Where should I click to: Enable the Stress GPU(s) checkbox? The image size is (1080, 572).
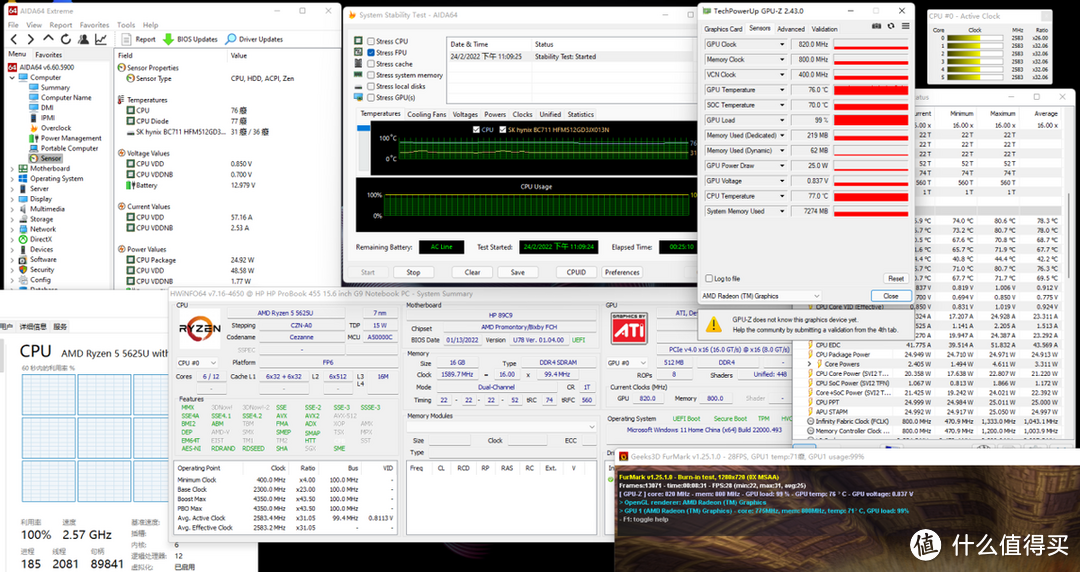click(371, 97)
